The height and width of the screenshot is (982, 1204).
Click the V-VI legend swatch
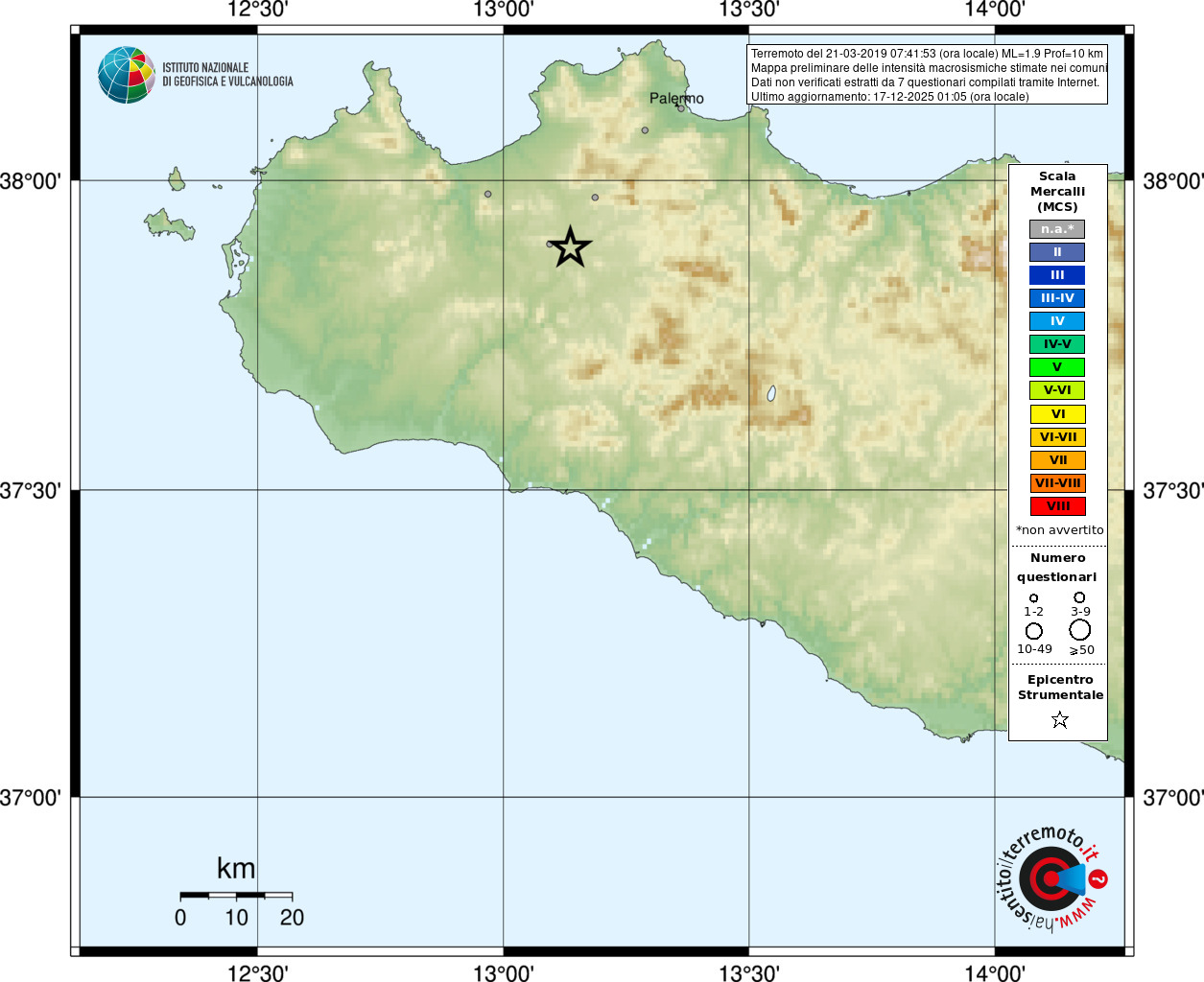pyautogui.click(x=1057, y=390)
